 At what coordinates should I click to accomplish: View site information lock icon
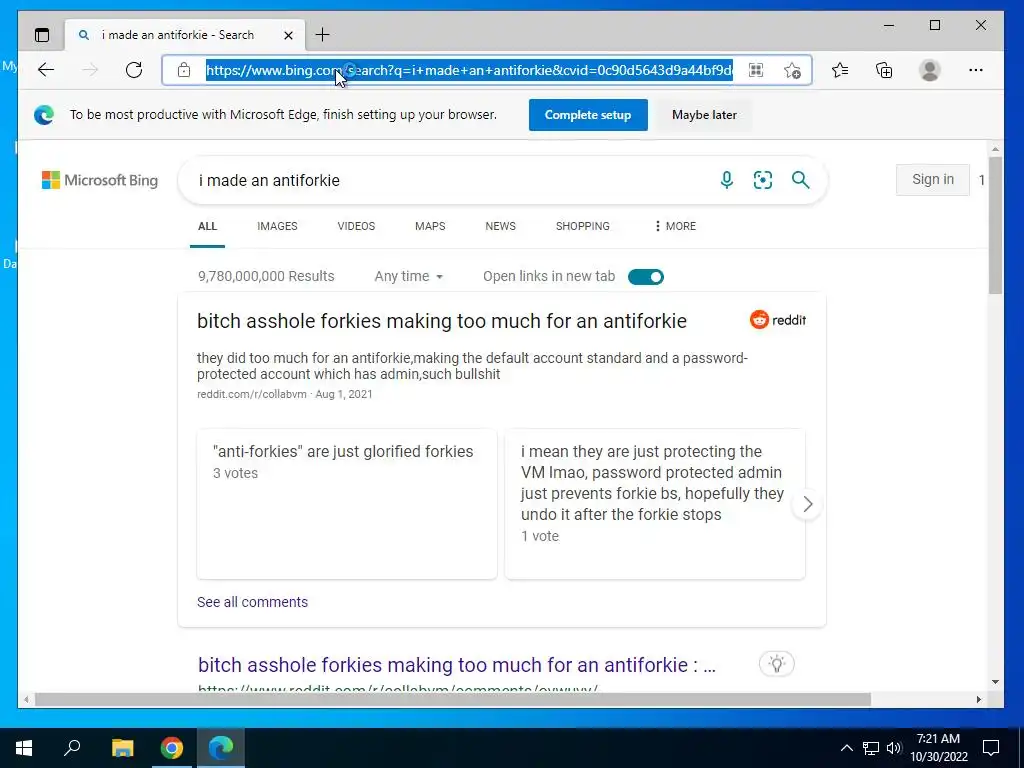184,70
